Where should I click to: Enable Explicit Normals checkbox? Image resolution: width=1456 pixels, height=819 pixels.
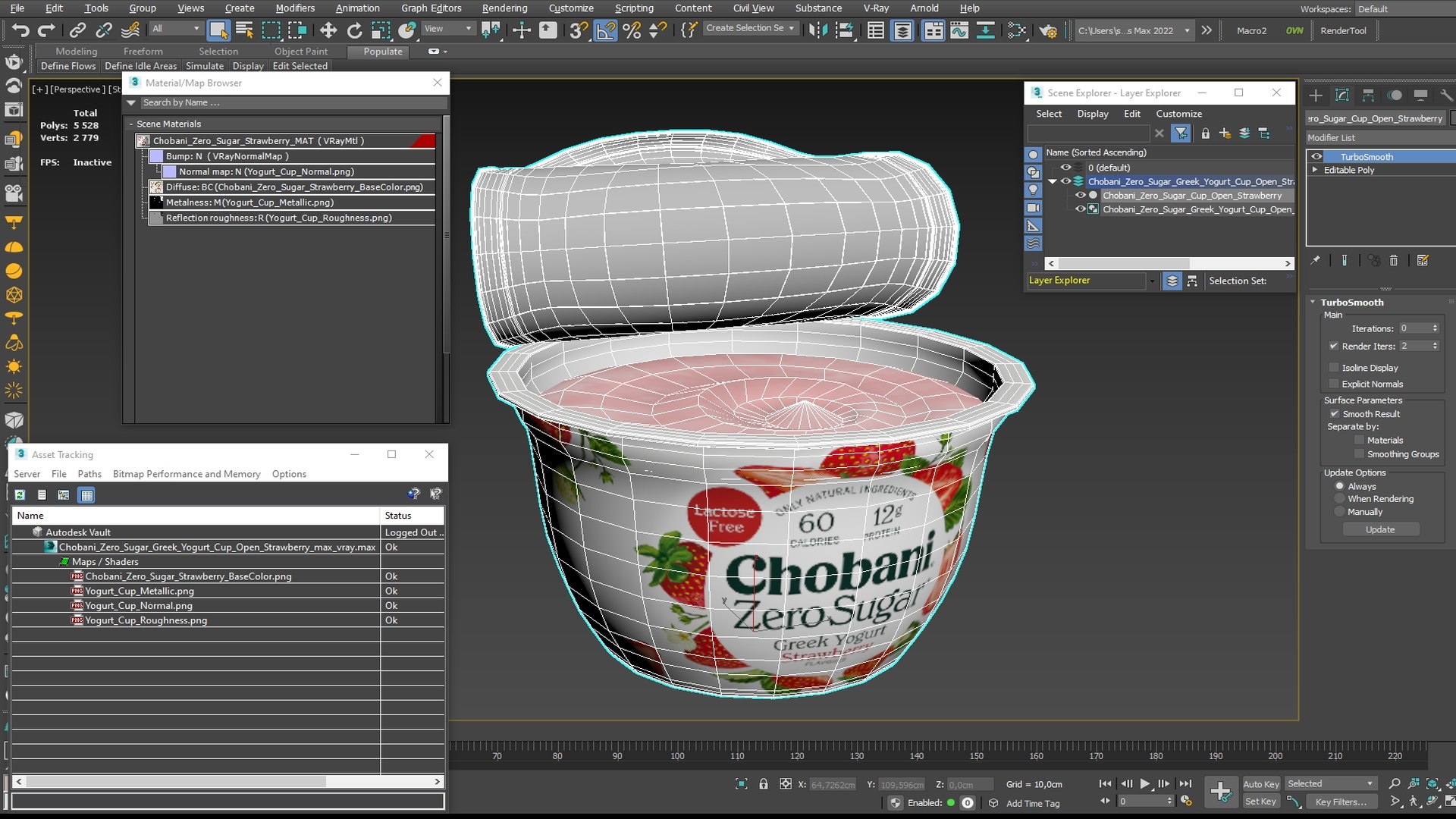[1334, 384]
